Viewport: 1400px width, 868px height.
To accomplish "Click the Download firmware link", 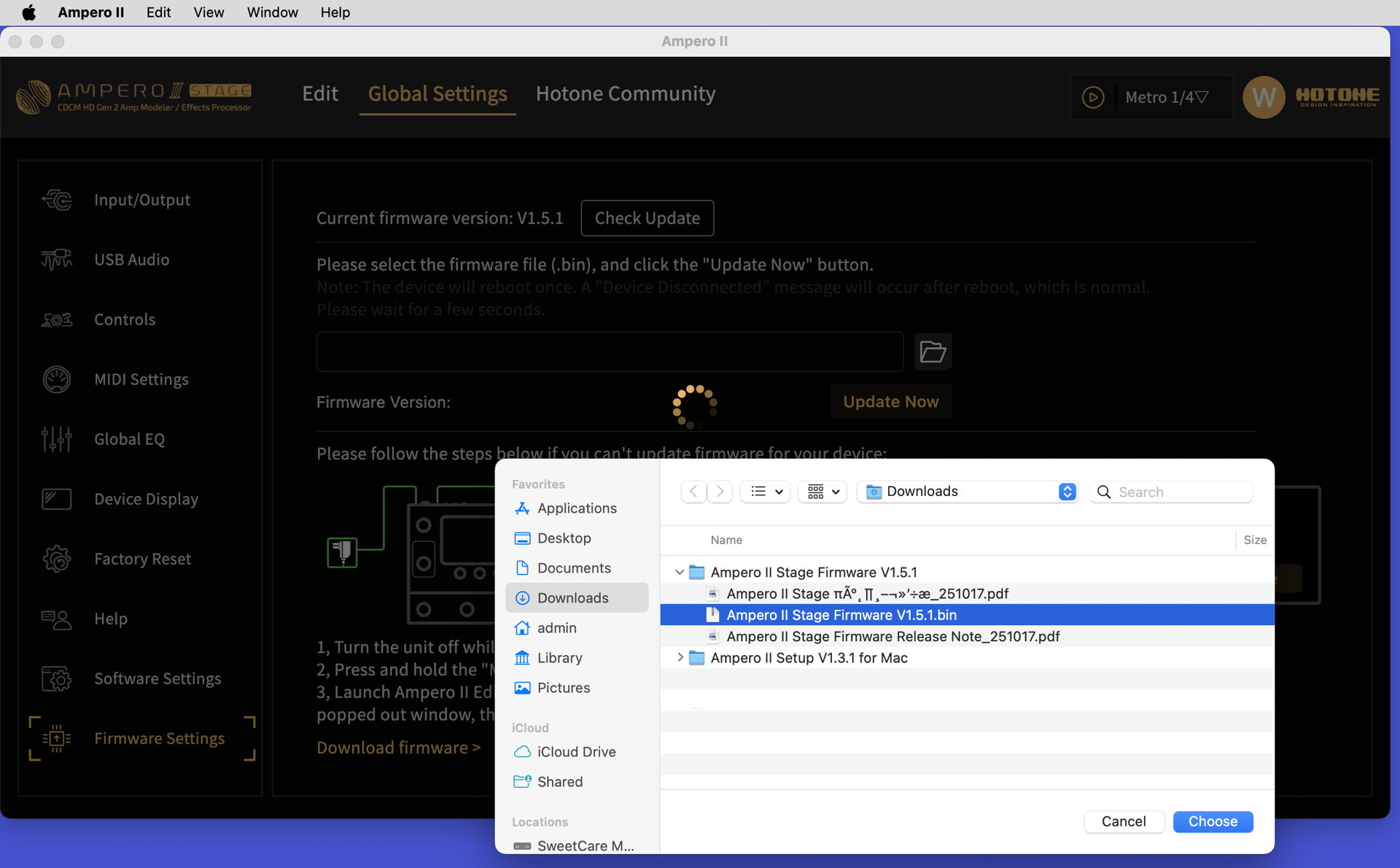I will click(398, 747).
